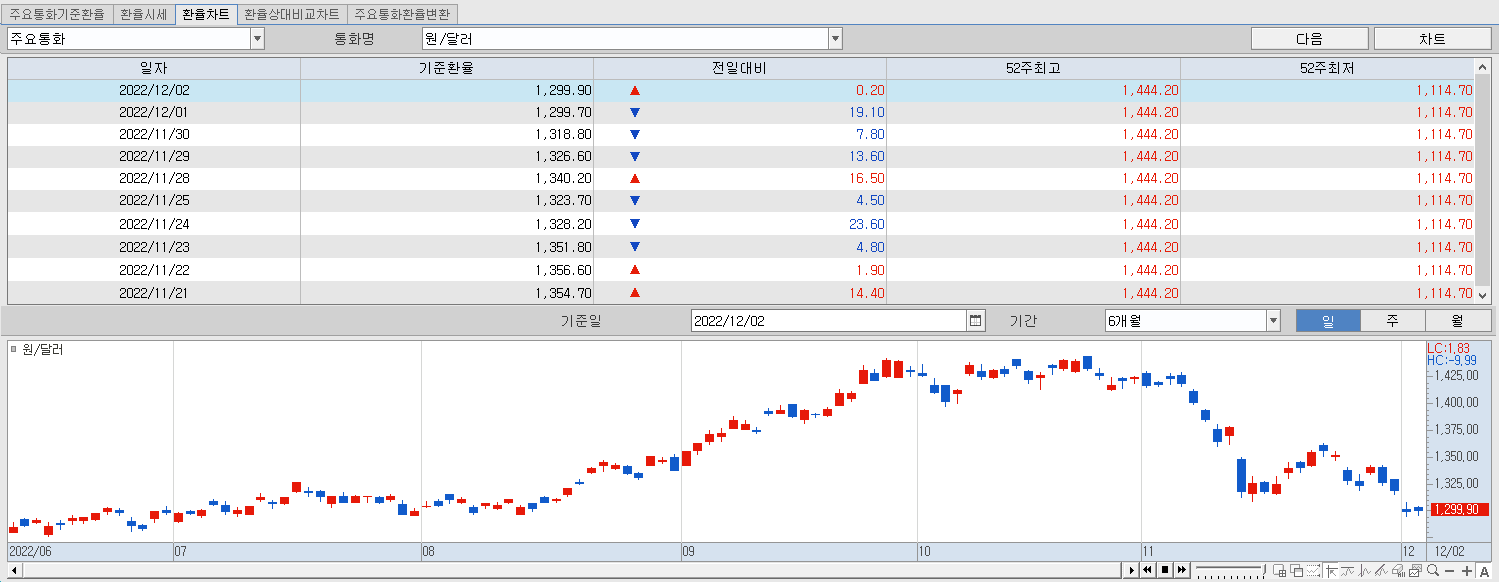Select the 2022/11/30 date cell

tap(154, 134)
